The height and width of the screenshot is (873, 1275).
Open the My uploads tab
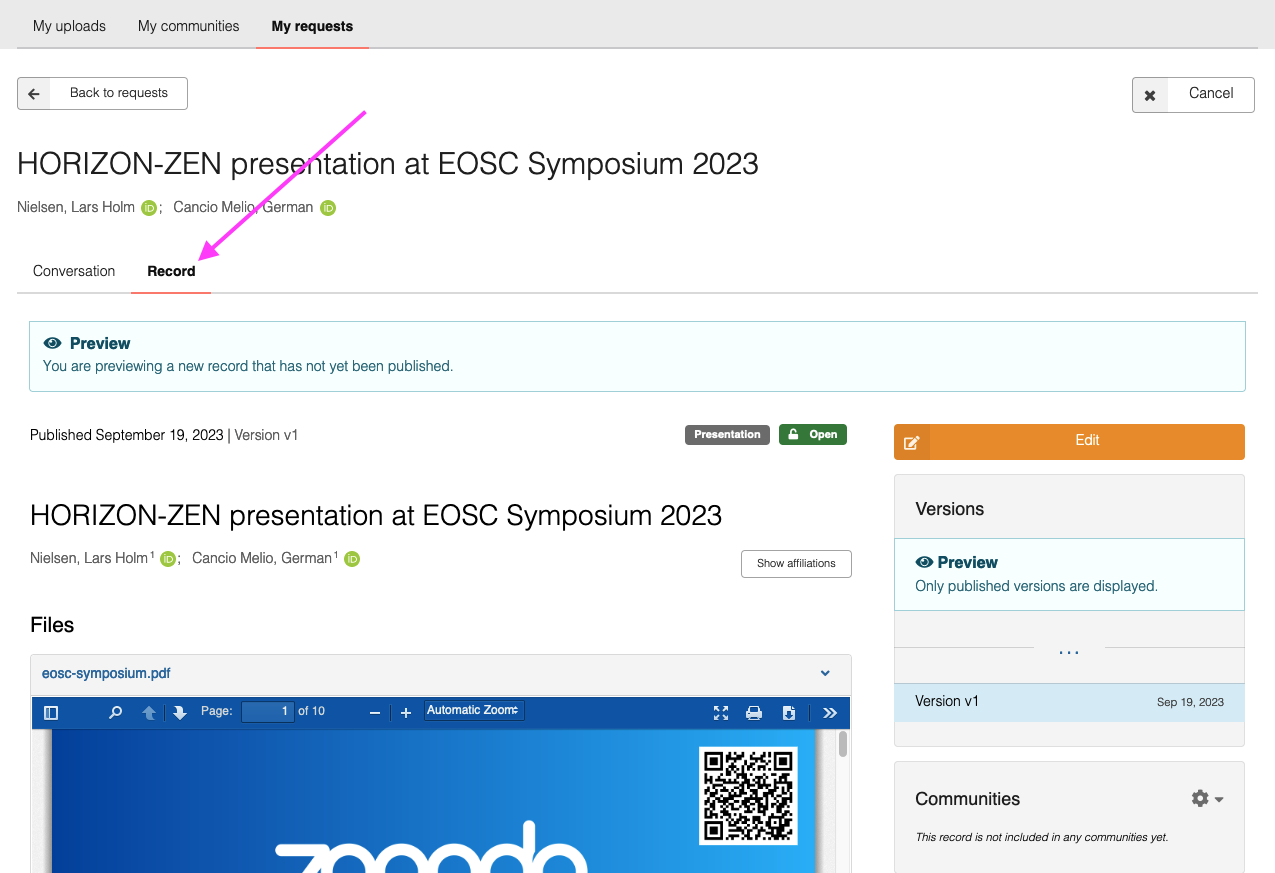[x=69, y=26]
